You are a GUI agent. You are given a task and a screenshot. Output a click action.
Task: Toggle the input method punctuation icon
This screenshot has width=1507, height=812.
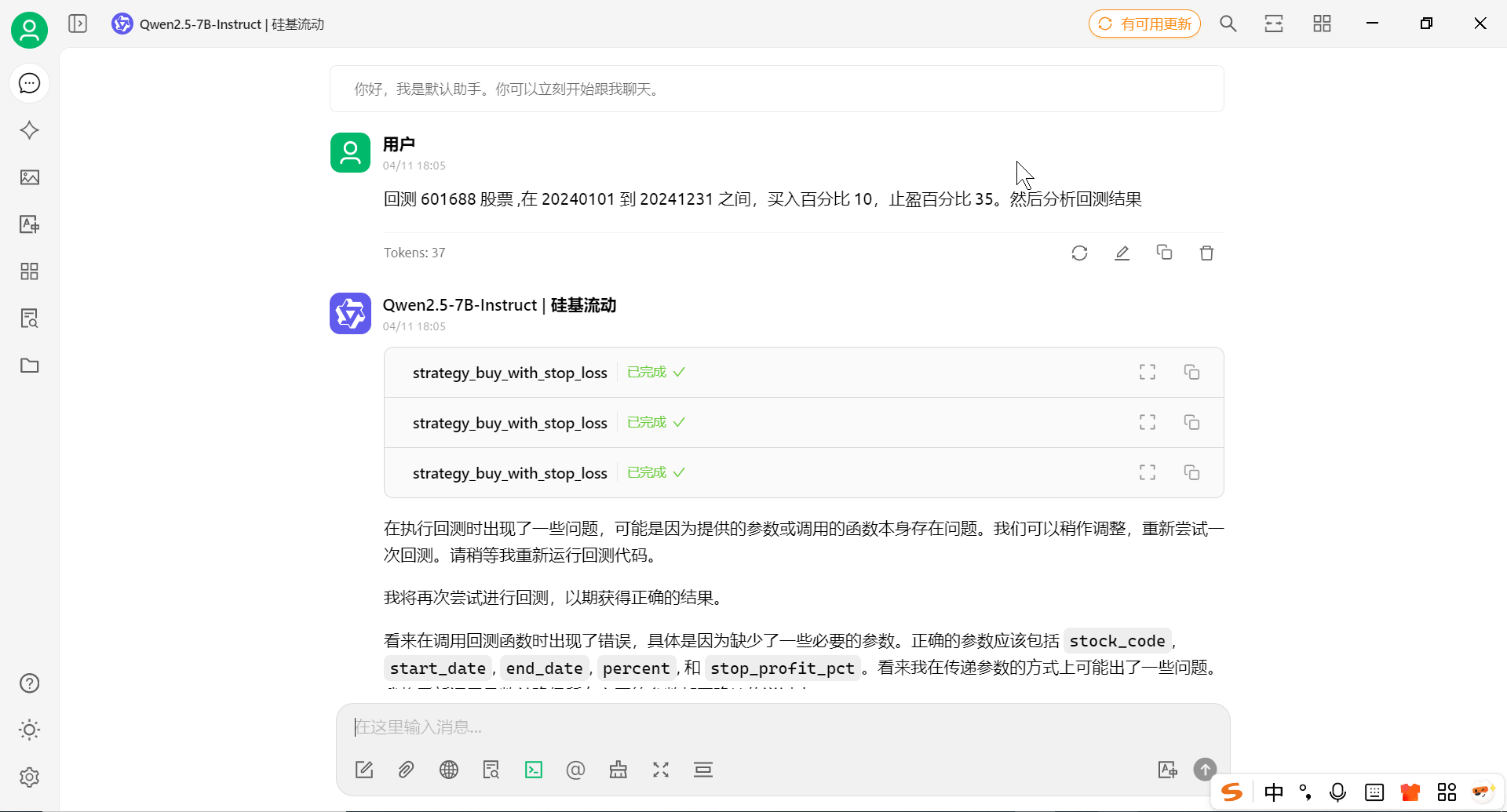click(1306, 792)
